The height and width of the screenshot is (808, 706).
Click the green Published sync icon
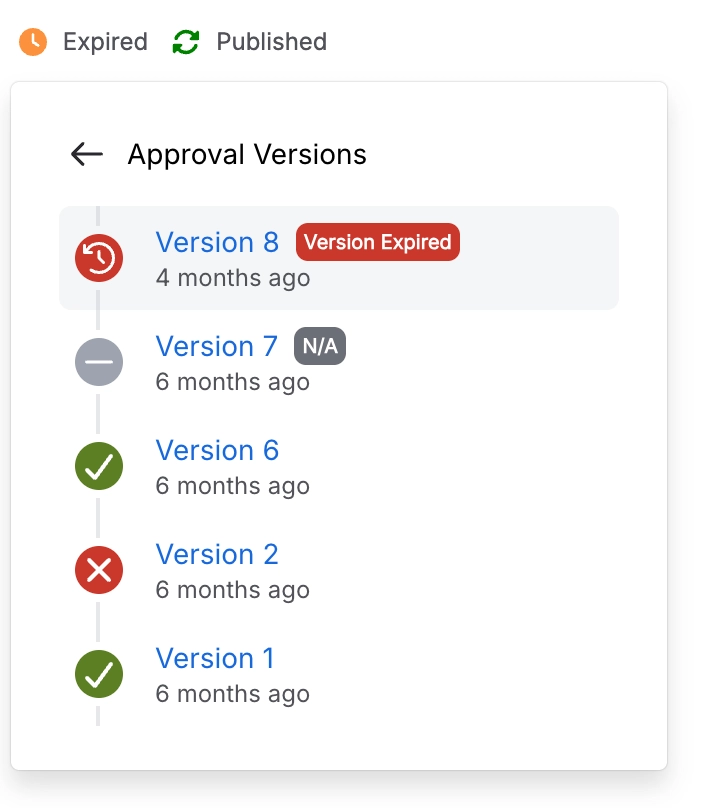pyautogui.click(x=186, y=42)
